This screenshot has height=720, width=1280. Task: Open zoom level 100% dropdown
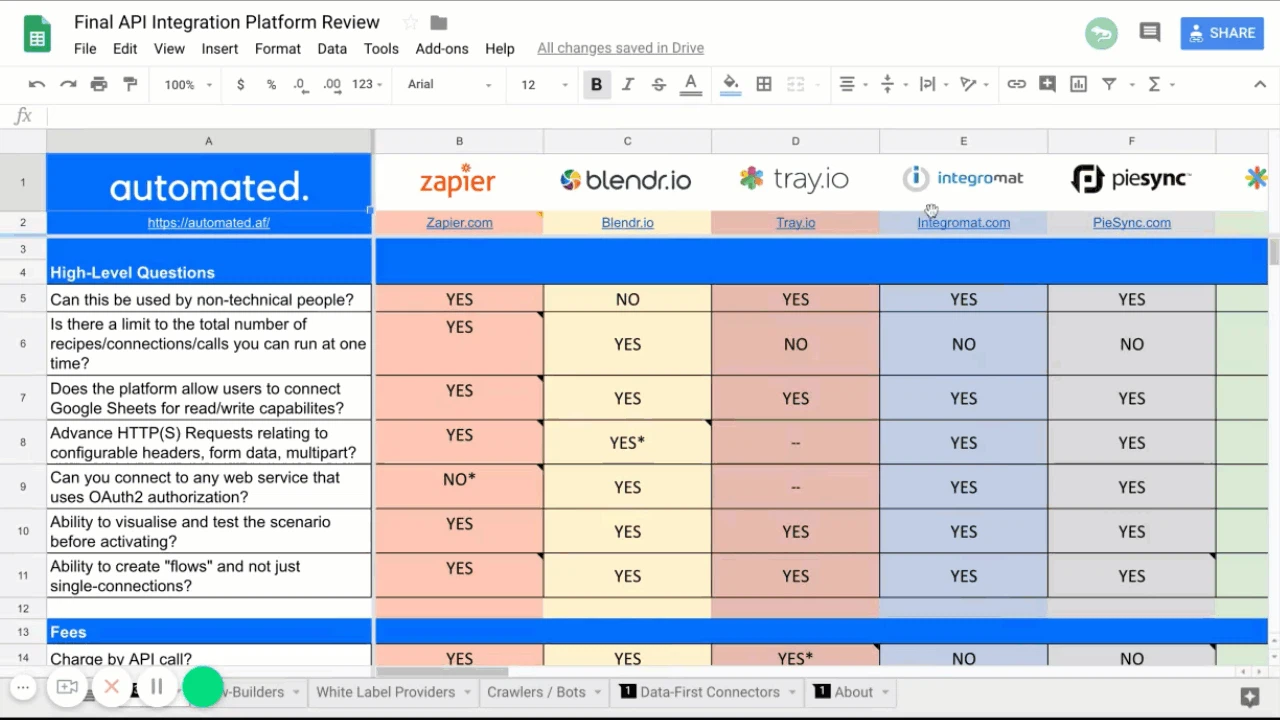188,85
